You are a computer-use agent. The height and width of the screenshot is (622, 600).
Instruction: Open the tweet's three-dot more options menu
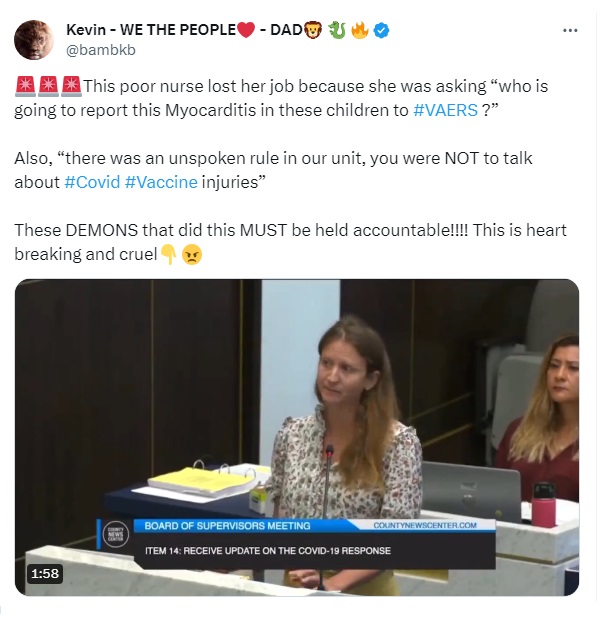tap(570, 30)
